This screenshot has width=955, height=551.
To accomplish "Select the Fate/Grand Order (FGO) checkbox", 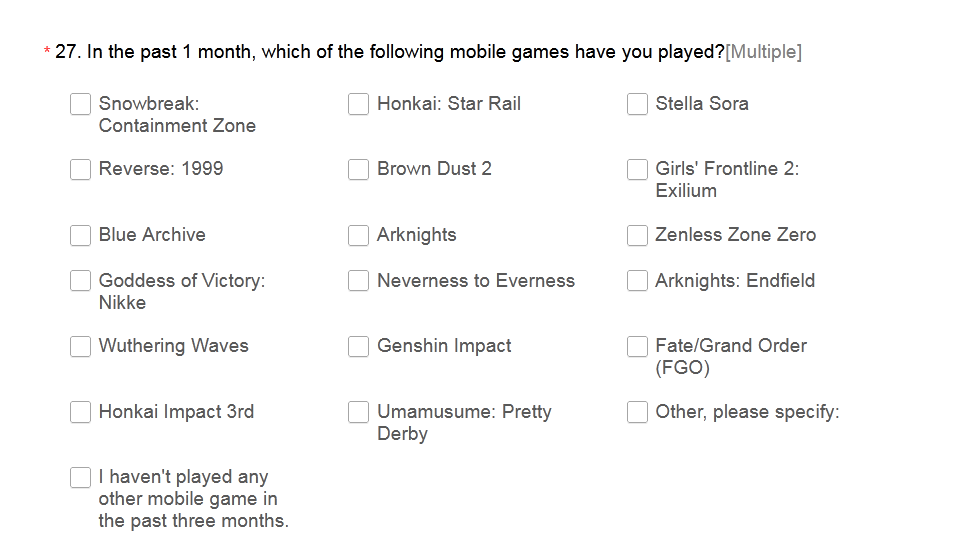I will (637, 346).
